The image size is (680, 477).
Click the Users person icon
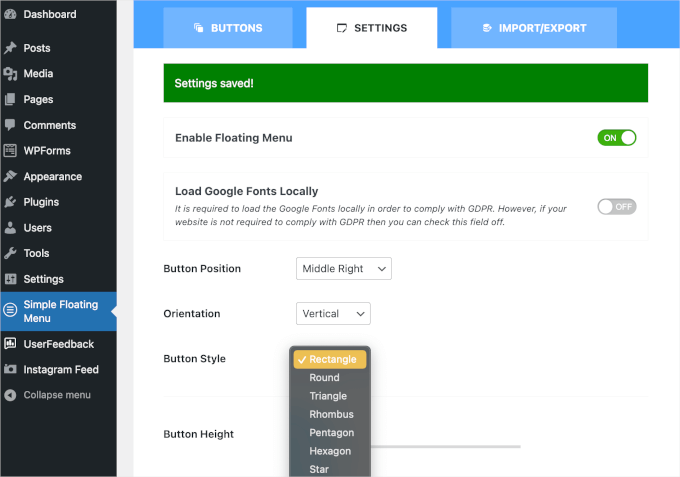point(10,228)
